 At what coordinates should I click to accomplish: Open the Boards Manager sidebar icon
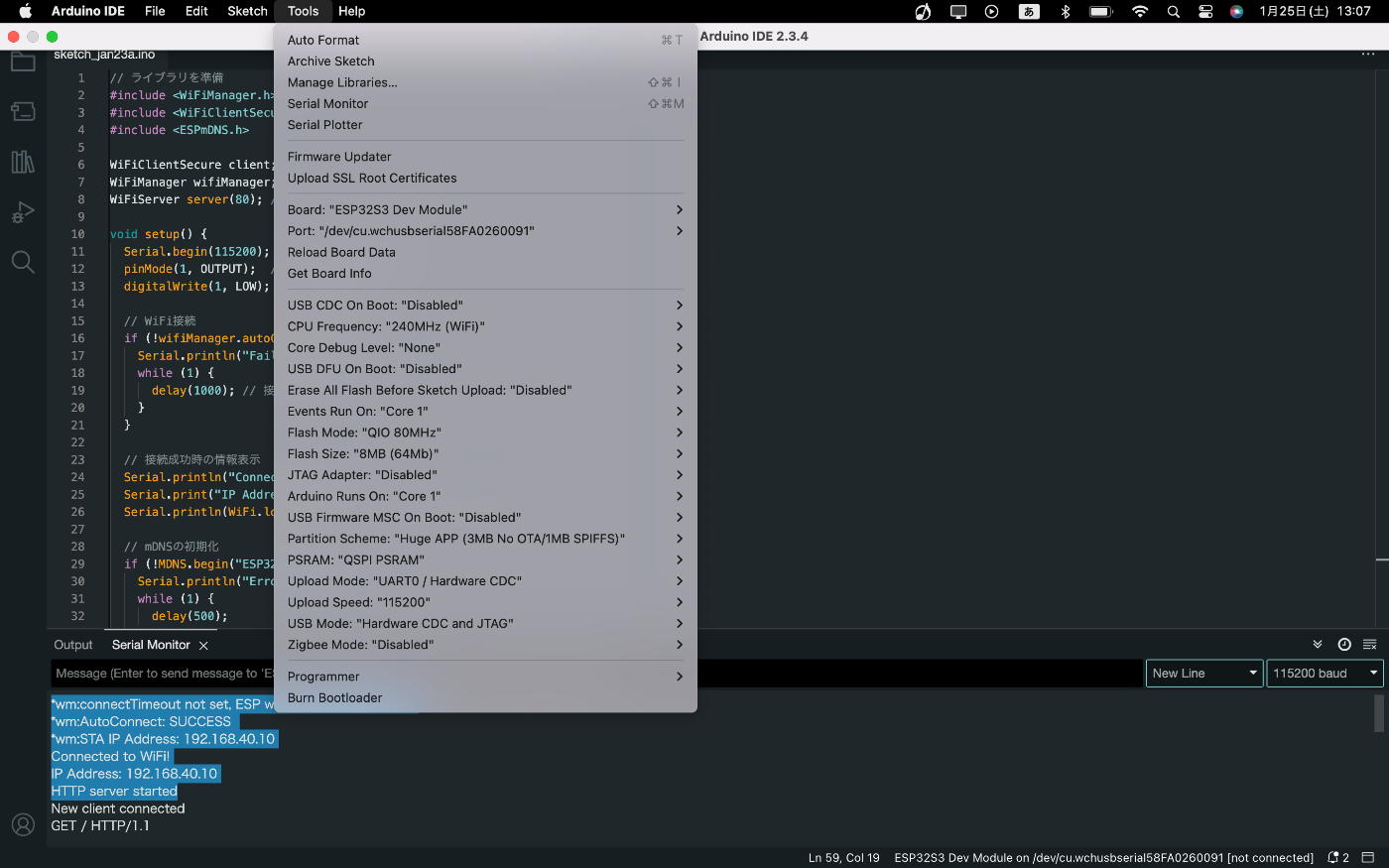click(23, 111)
